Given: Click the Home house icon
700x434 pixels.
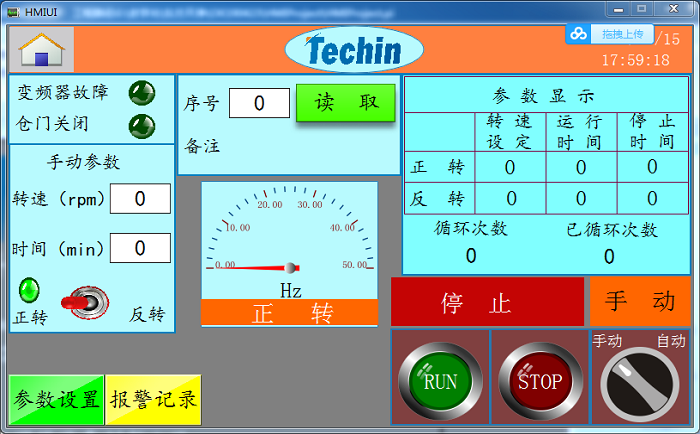Looking at the screenshot, I should pos(41,49).
